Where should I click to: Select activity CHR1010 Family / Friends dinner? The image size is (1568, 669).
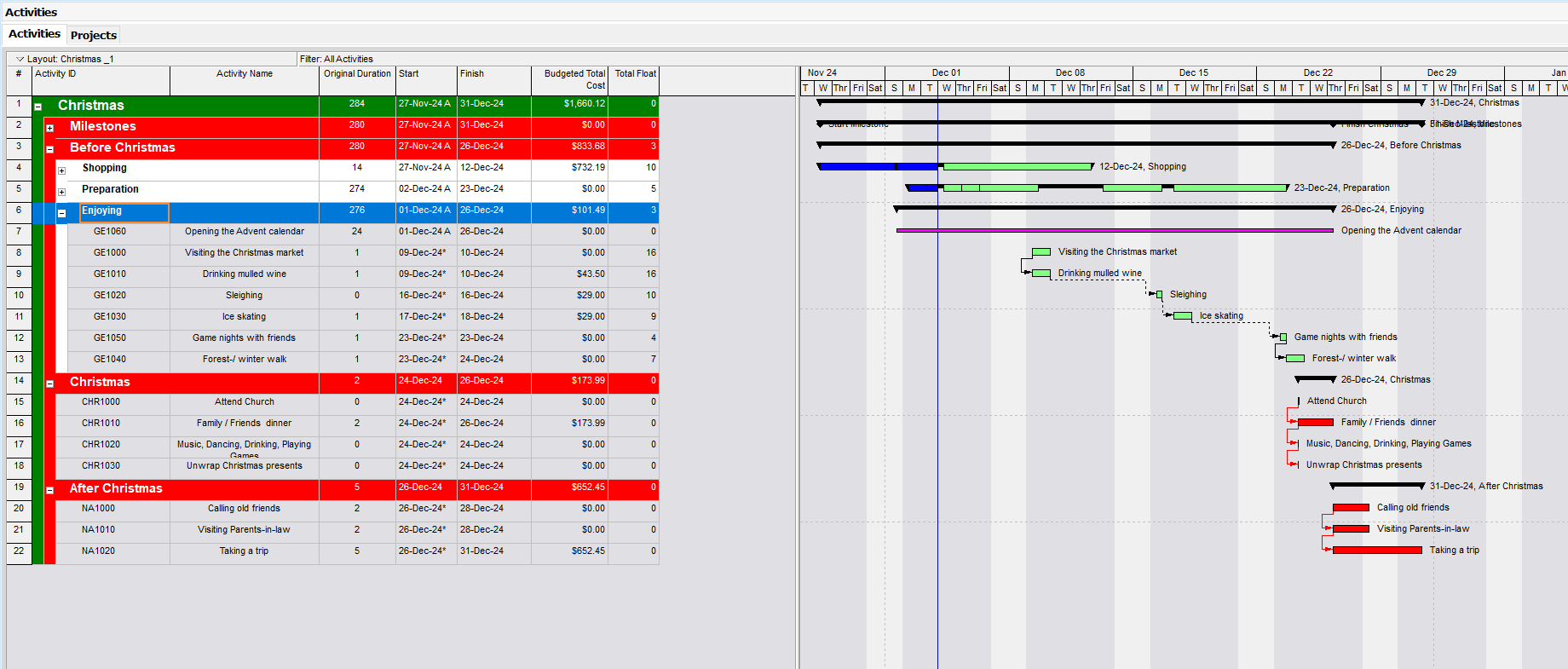pos(244,424)
